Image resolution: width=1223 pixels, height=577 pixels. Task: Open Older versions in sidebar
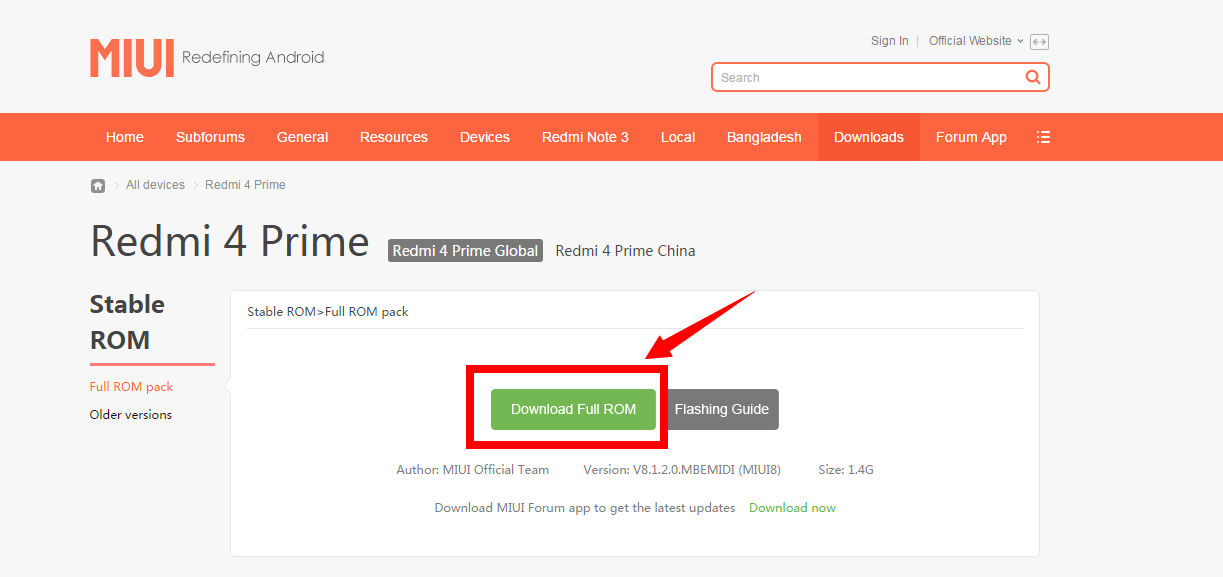tap(131, 415)
